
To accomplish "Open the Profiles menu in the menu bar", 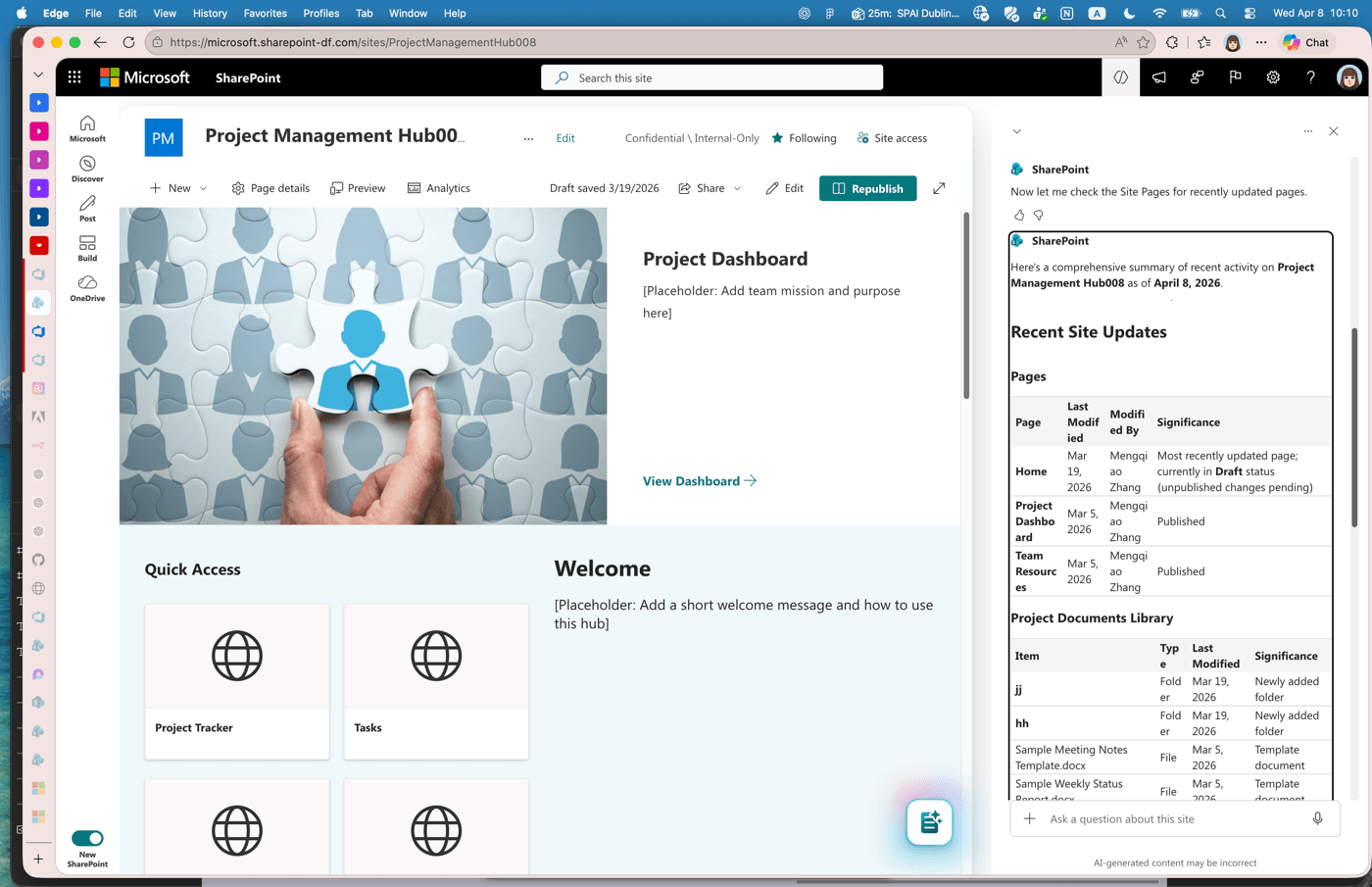I will [321, 14].
